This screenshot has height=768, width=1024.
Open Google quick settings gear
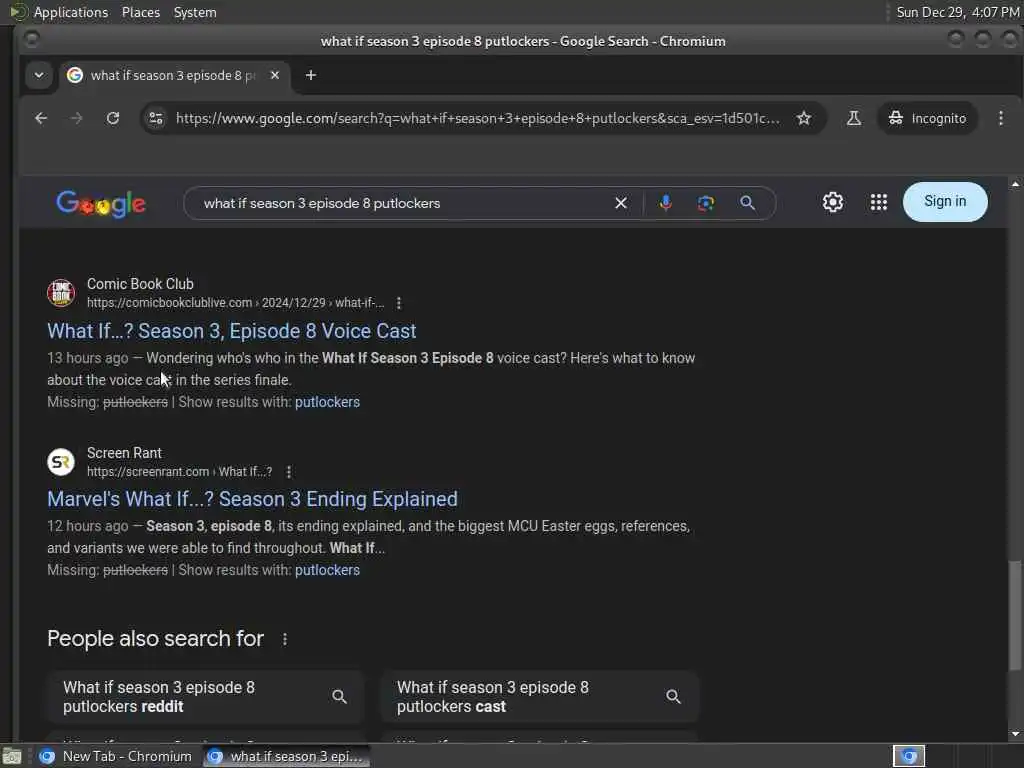(x=833, y=202)
